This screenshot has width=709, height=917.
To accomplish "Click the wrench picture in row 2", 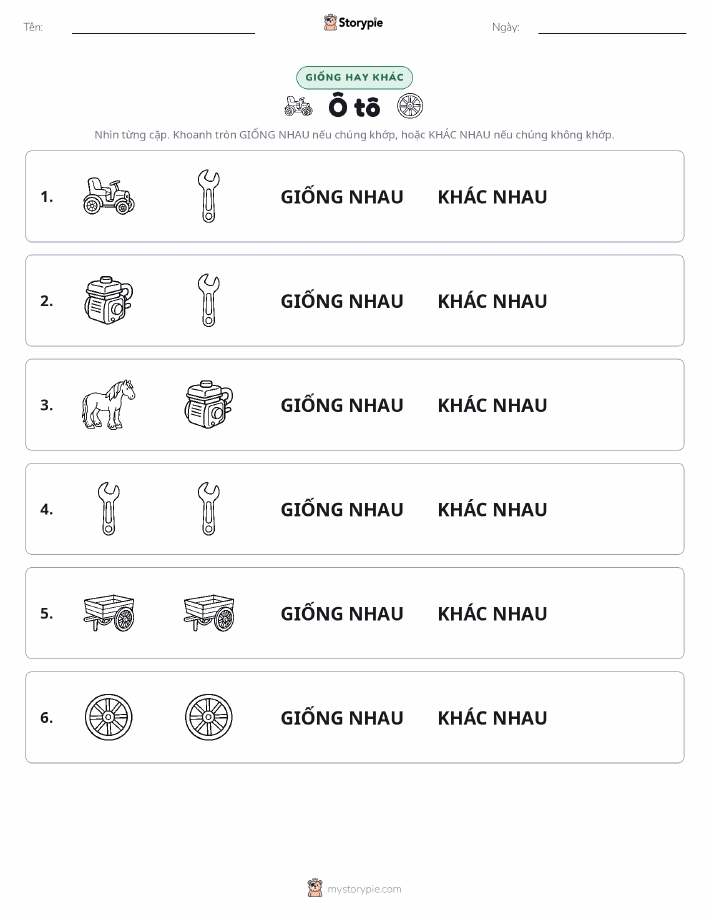I will pos(208,300).
